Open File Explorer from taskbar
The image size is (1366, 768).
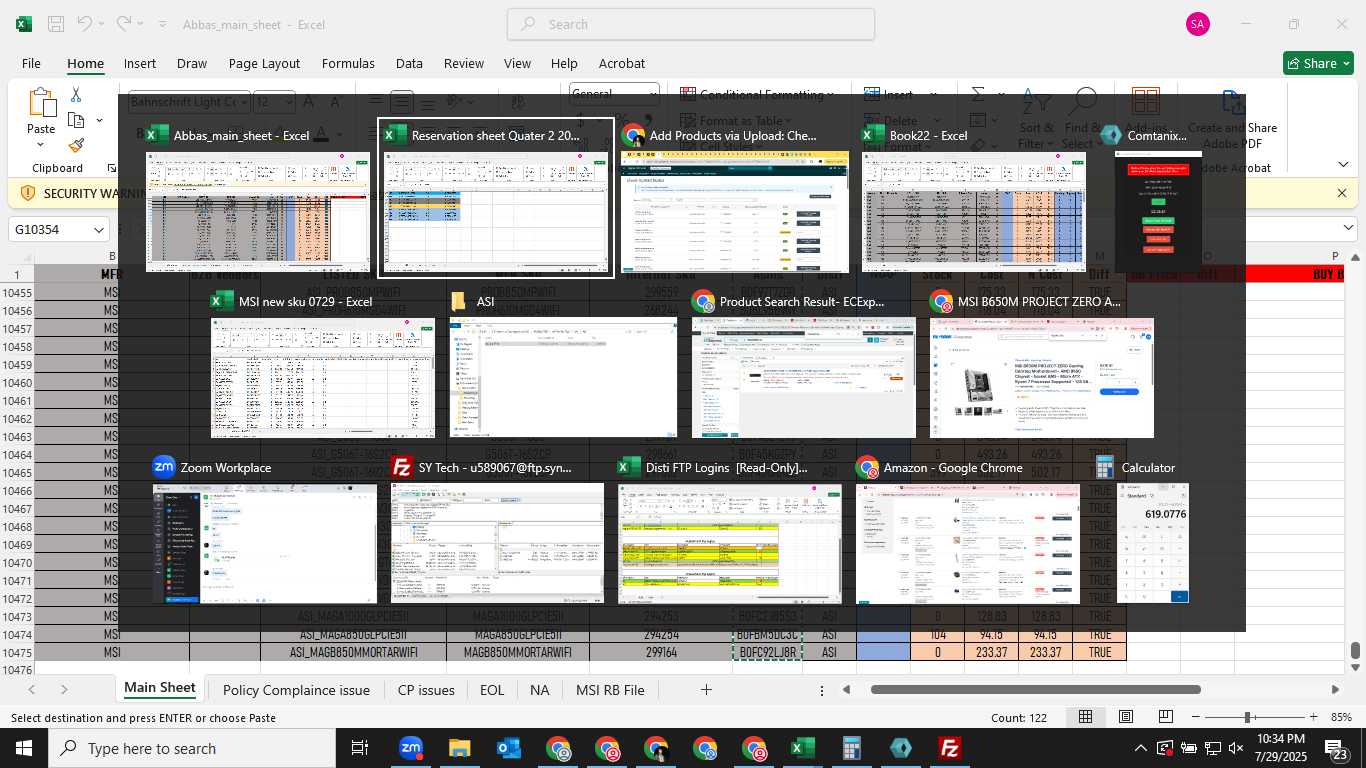point(459,748)
